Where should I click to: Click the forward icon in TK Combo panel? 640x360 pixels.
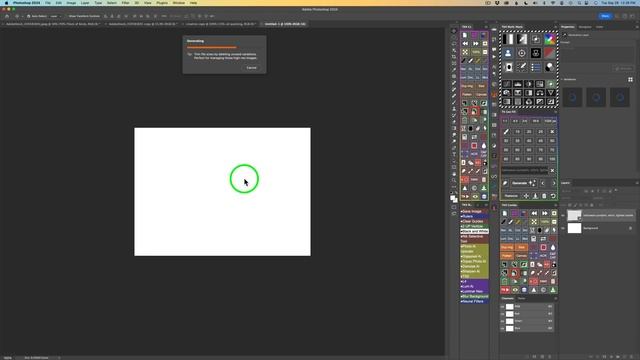point(544,213)
